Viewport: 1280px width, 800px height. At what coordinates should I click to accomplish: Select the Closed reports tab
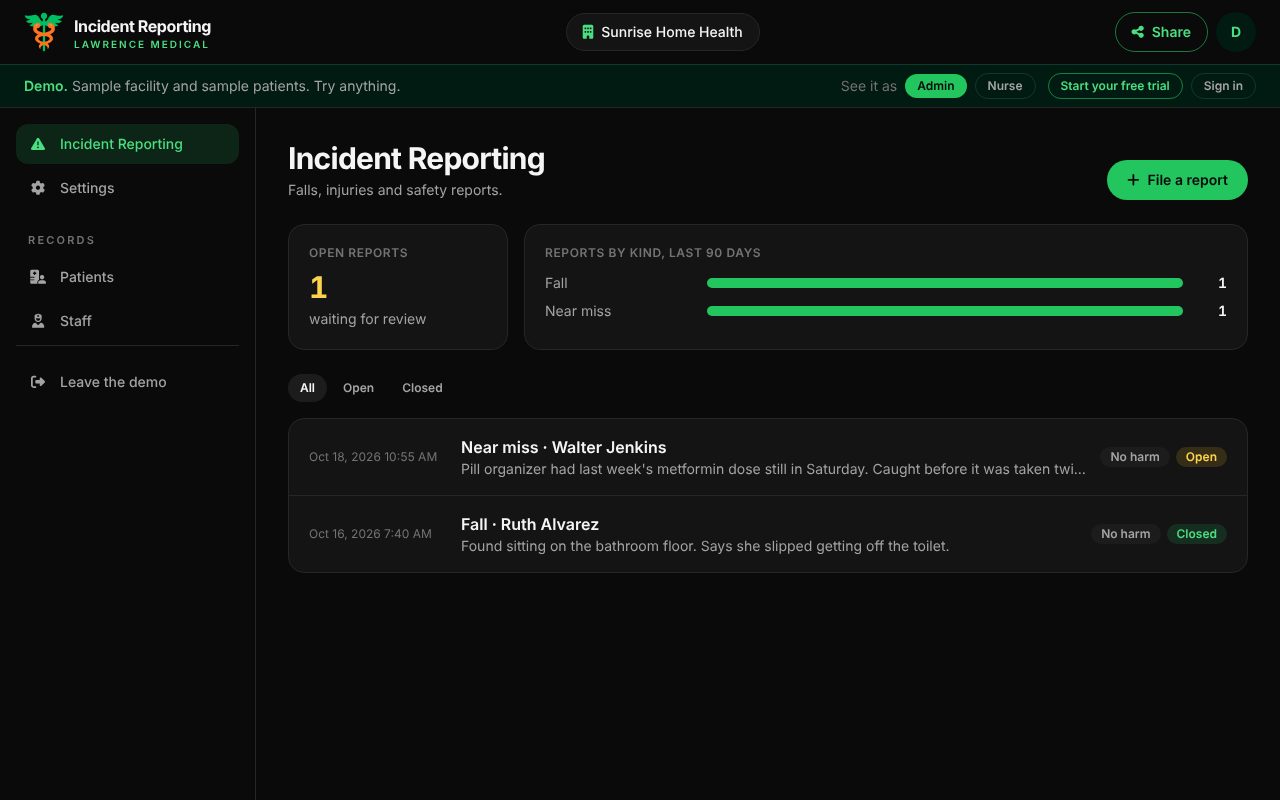(422, 388)
